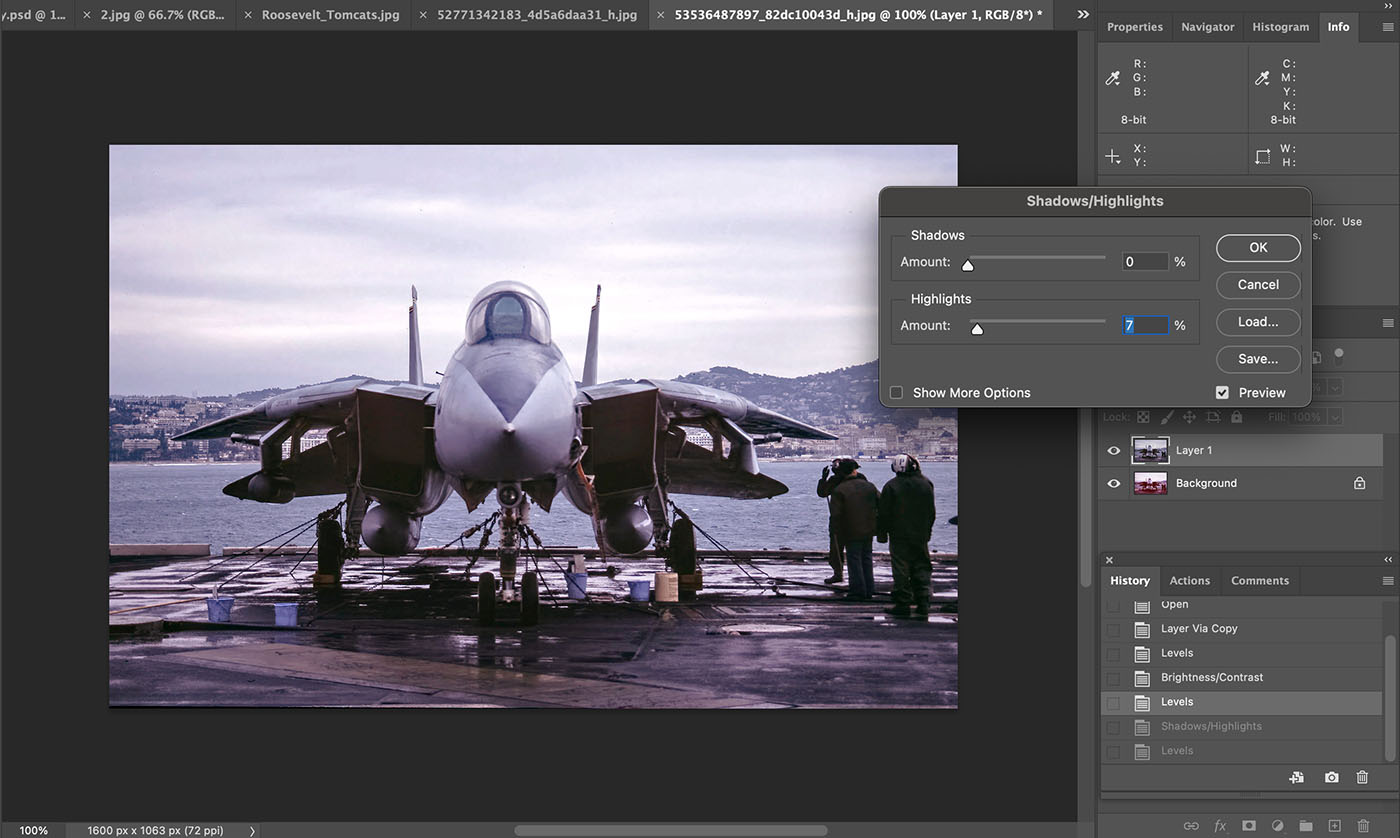
Task: Uncheck the Preview checkbox
Action: click(x=1222, y=393)
